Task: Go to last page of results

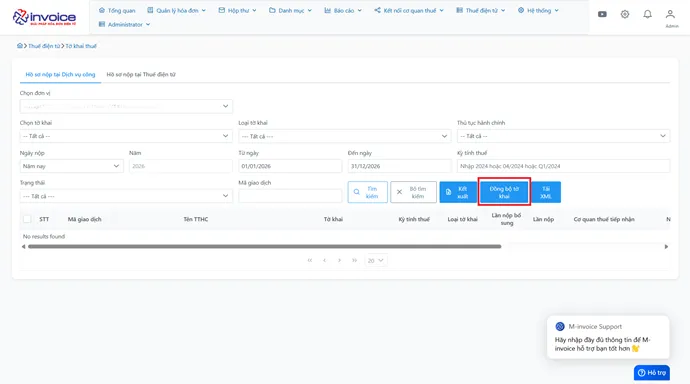Action: pos(354,260)
